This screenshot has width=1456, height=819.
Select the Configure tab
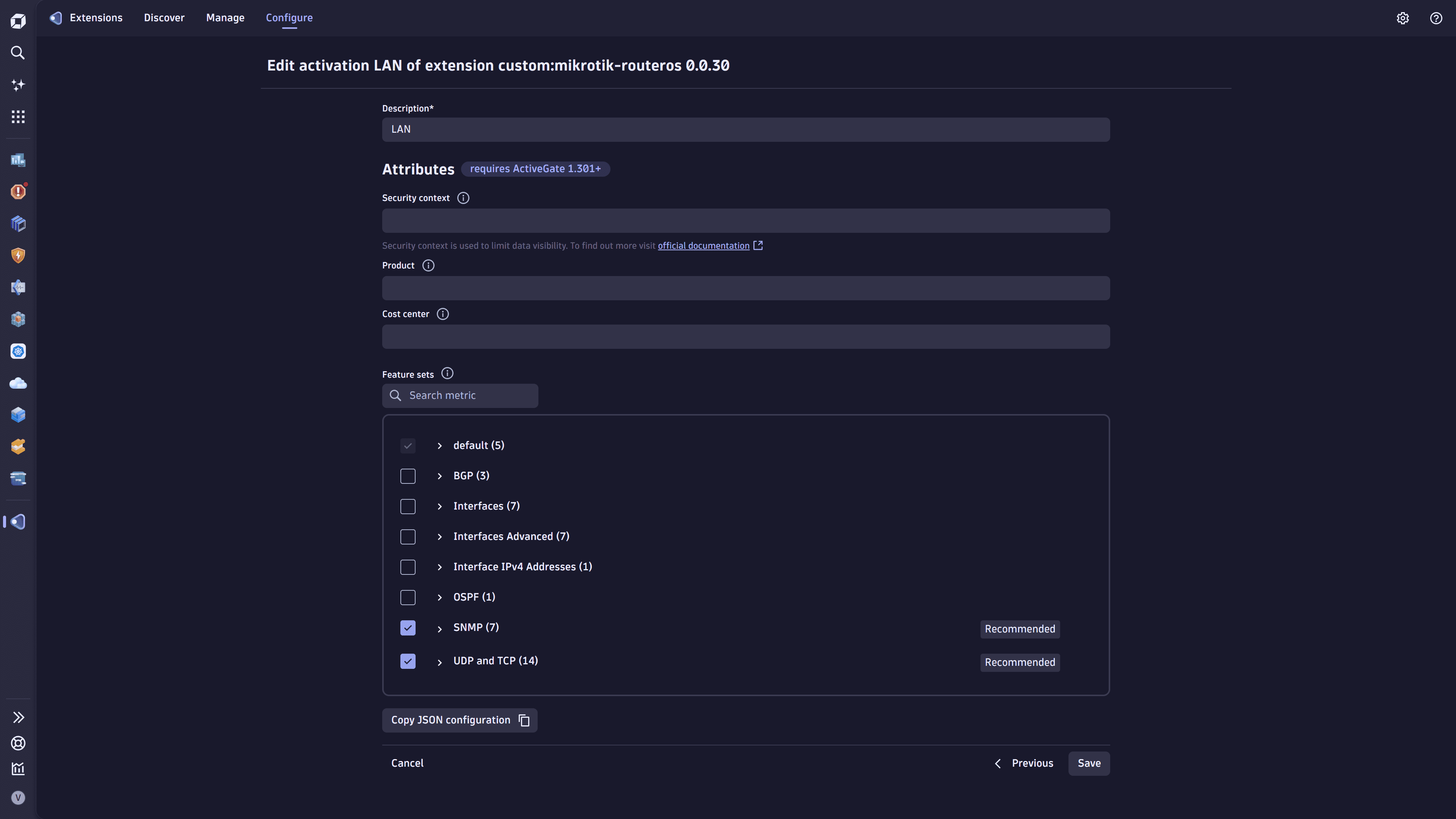(289, 17)
